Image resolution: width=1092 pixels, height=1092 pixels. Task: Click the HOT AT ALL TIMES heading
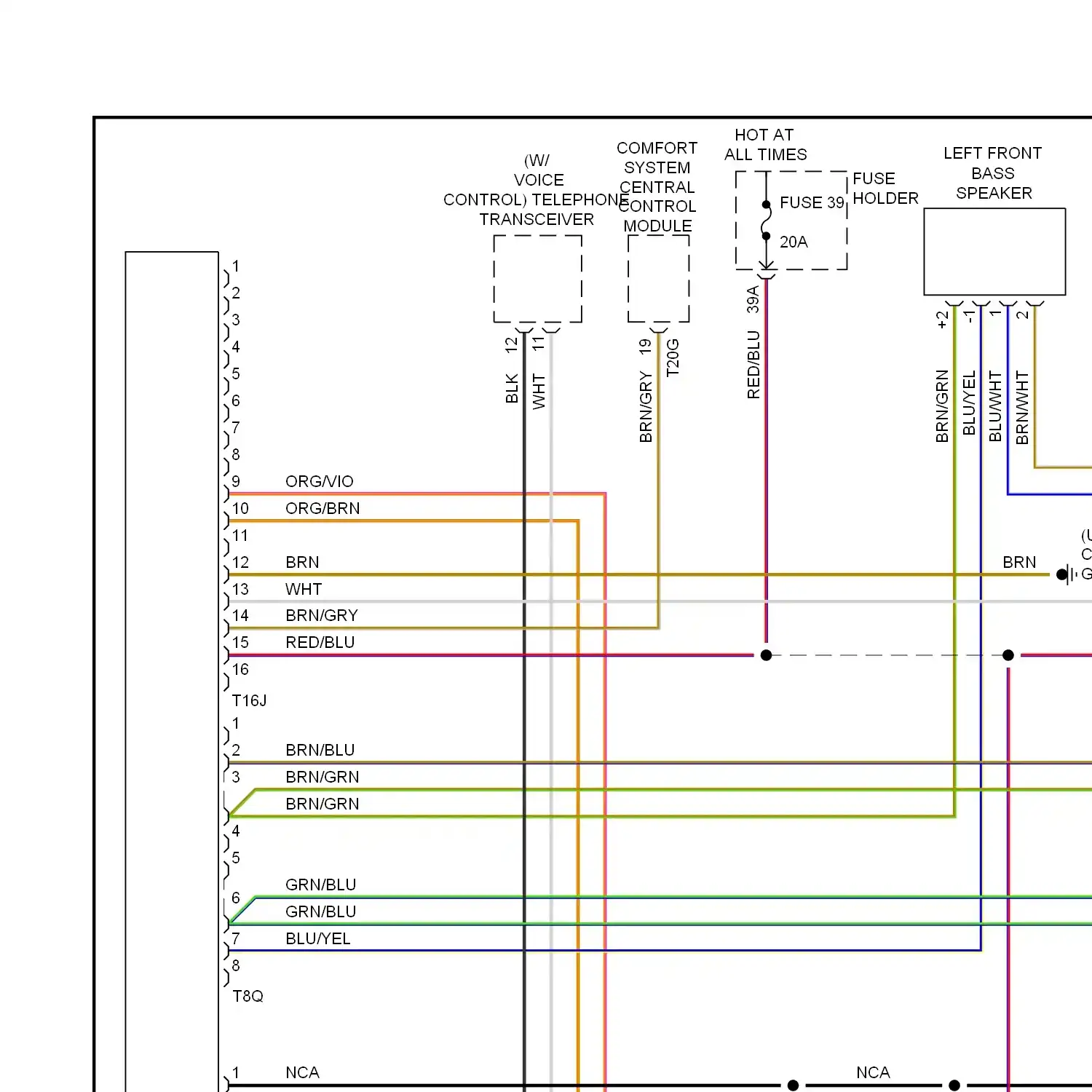(x=765, y=145)
